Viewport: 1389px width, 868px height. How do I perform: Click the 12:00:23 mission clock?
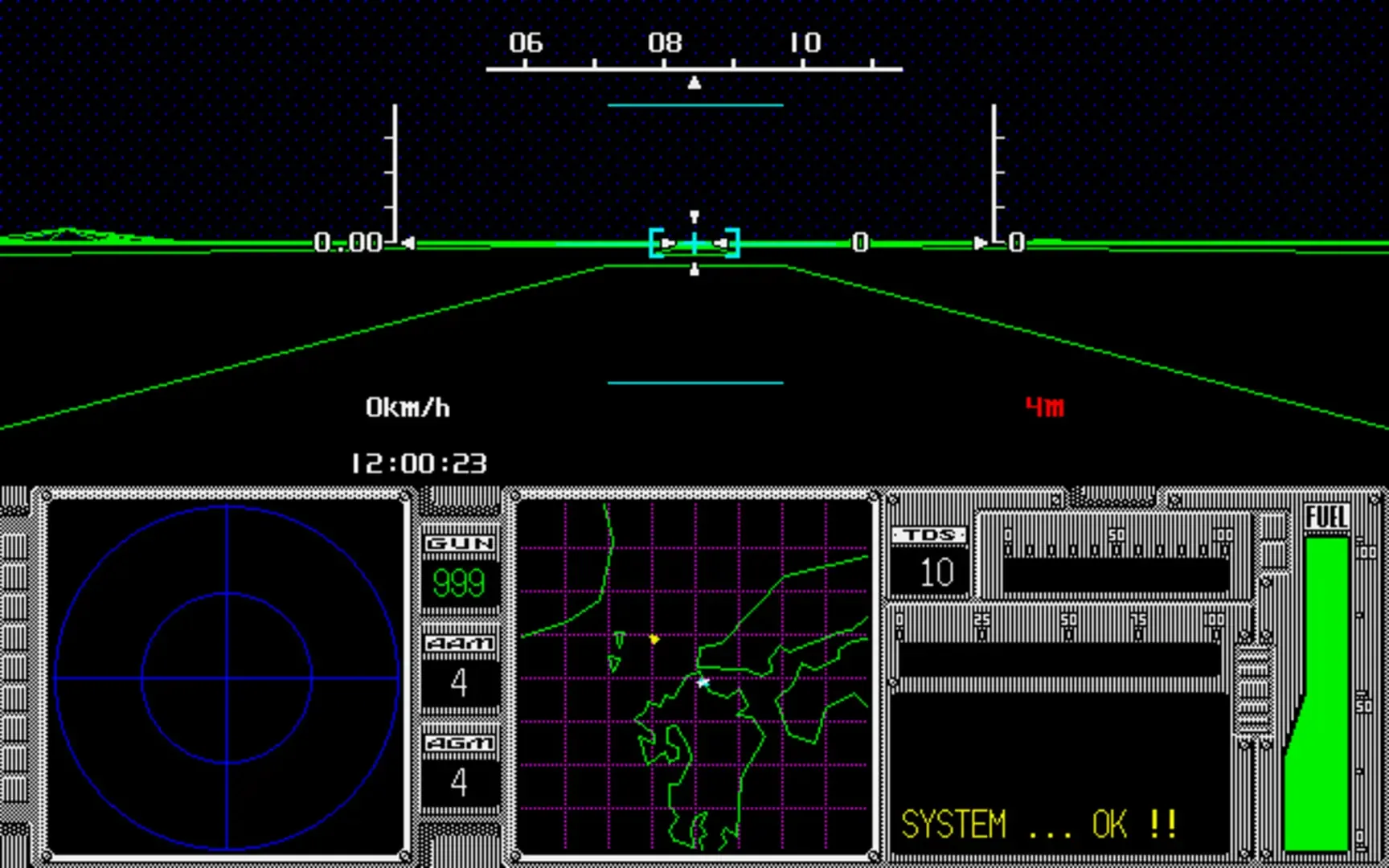(x=419, y=464)
